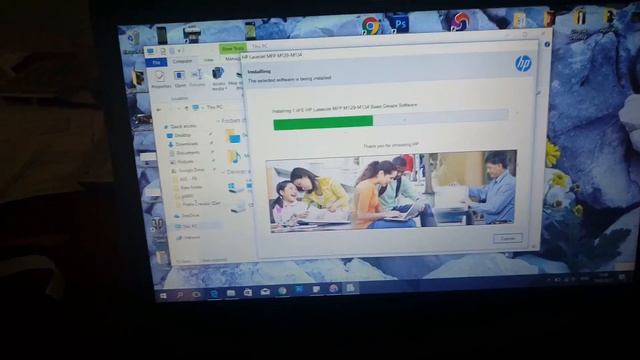The image size is (640, 360).
Task: Open Chrome from taskbar
Action: 282,291
